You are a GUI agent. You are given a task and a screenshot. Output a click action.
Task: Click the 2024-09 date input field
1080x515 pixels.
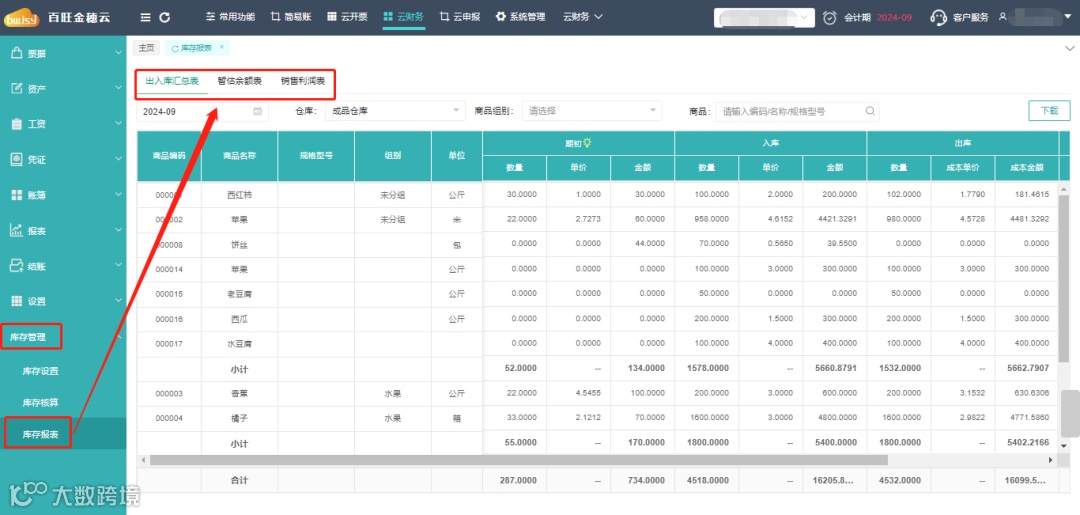click(x=202, y=111)
